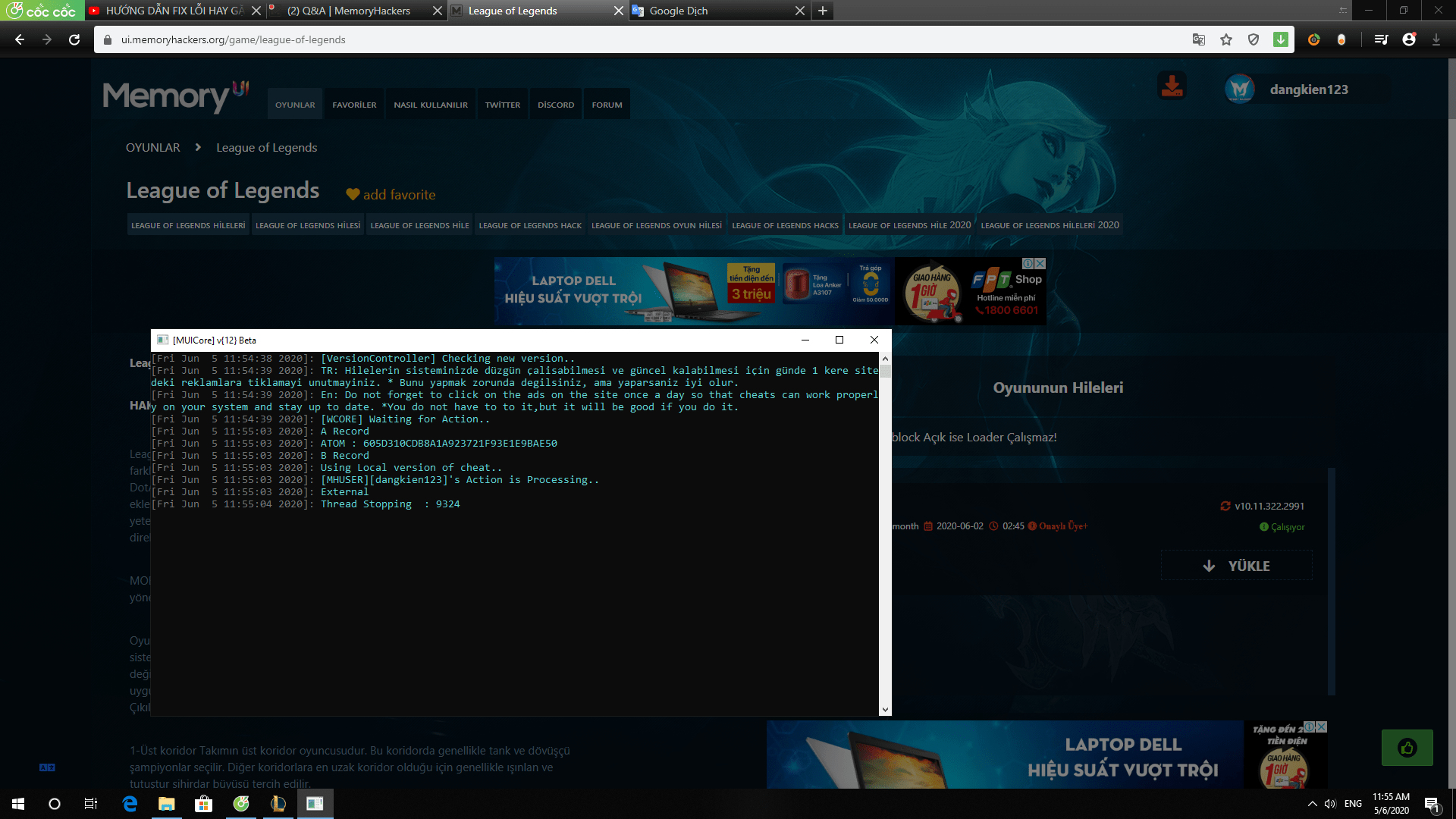Open the Windows Start menu
Image resolution: width=1456 pixels, height=819 pixels.
tap(18, 804)
